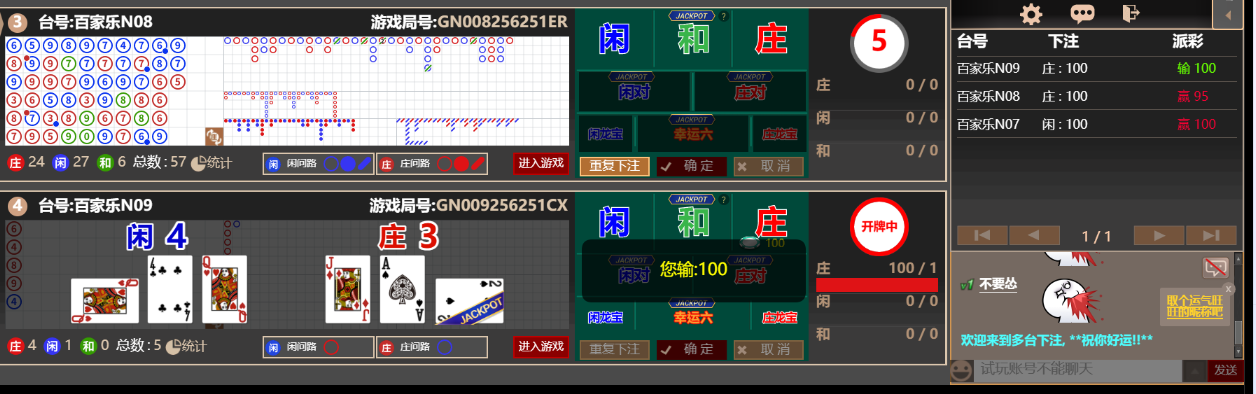Click the red 庄 bet progress bar in N09
This screenshot has width=1256, height=394.
click(x=877, y=284)
